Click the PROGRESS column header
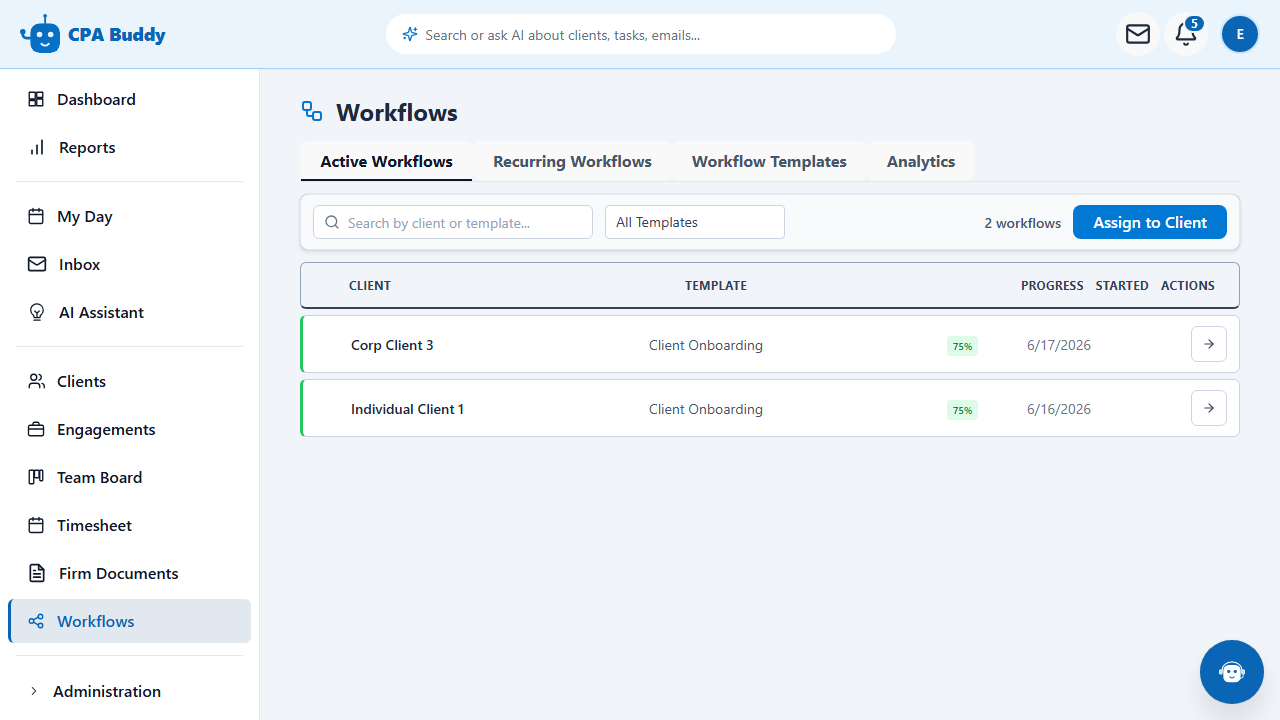 (1052, 285)
